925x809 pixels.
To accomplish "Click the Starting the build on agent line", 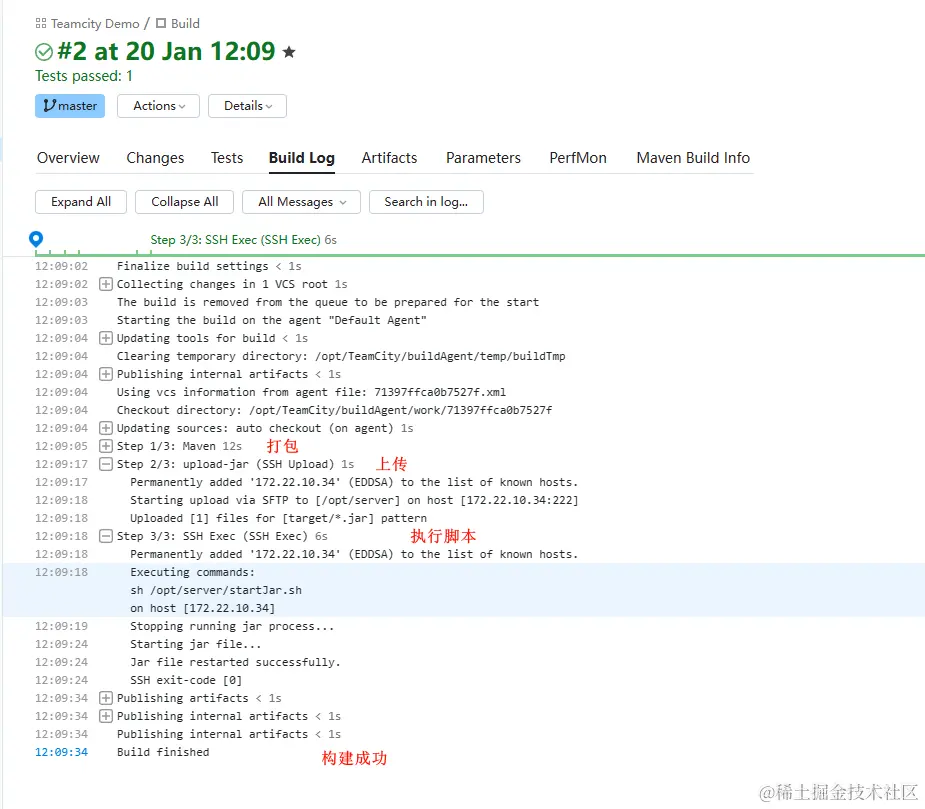I will (271, 320).
